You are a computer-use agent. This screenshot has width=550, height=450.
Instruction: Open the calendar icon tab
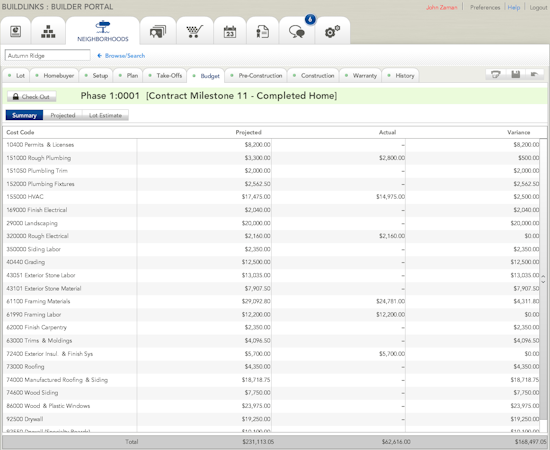pos(230,32)
